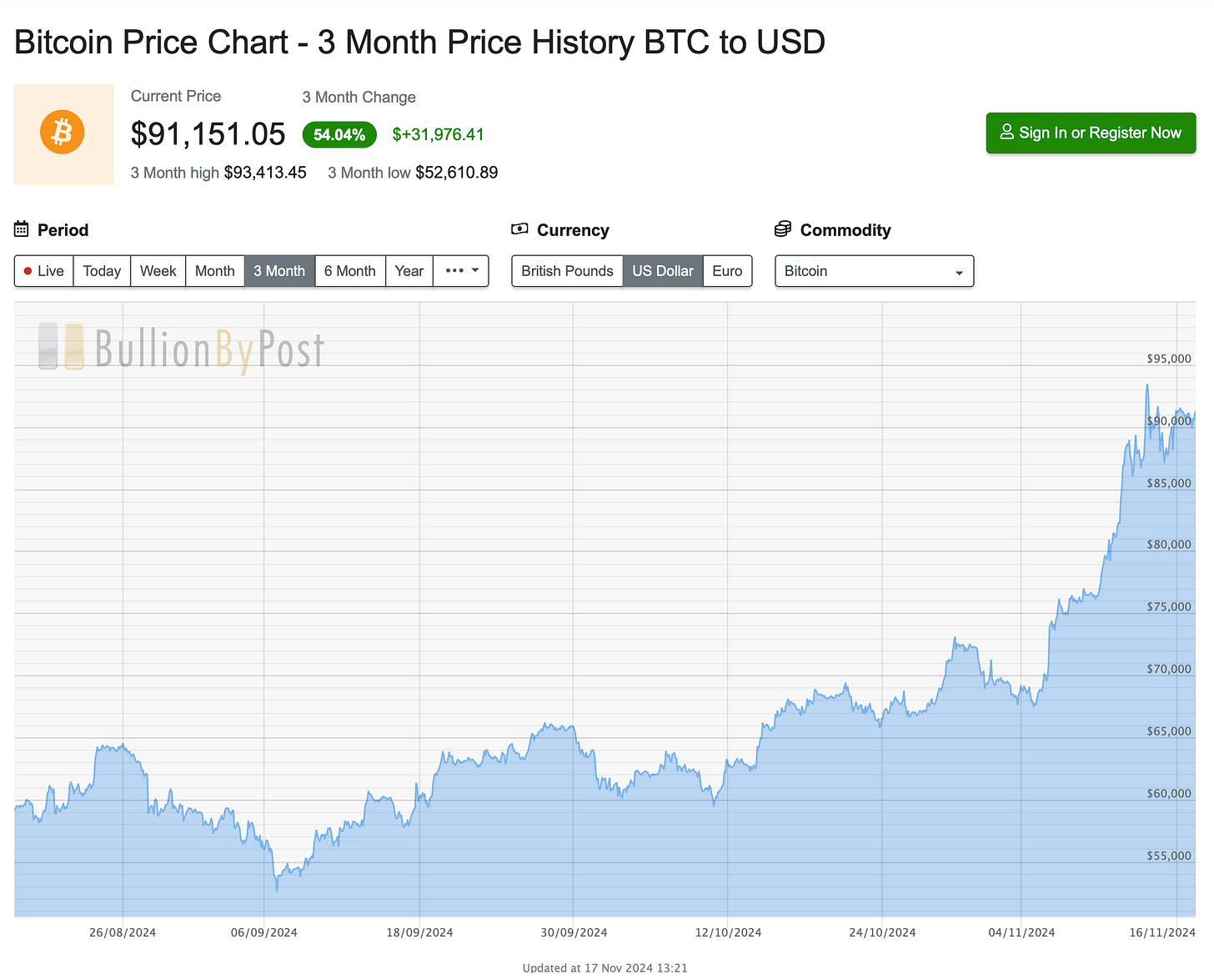Switch period to Today
This screenshot has height=980, width=1214.
102,271
